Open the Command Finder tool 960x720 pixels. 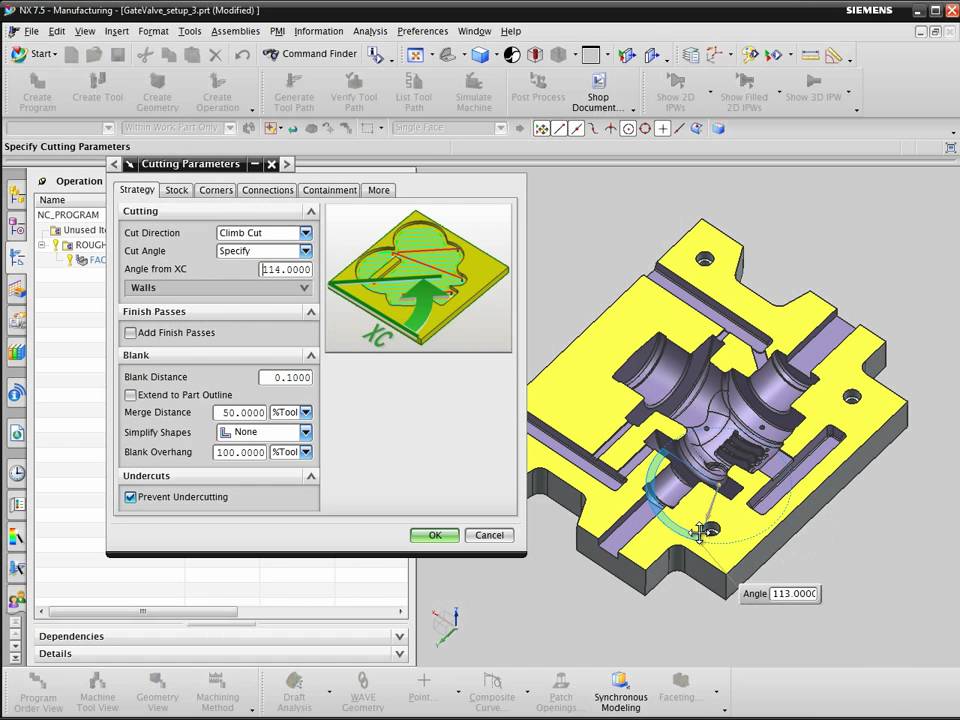310,54
